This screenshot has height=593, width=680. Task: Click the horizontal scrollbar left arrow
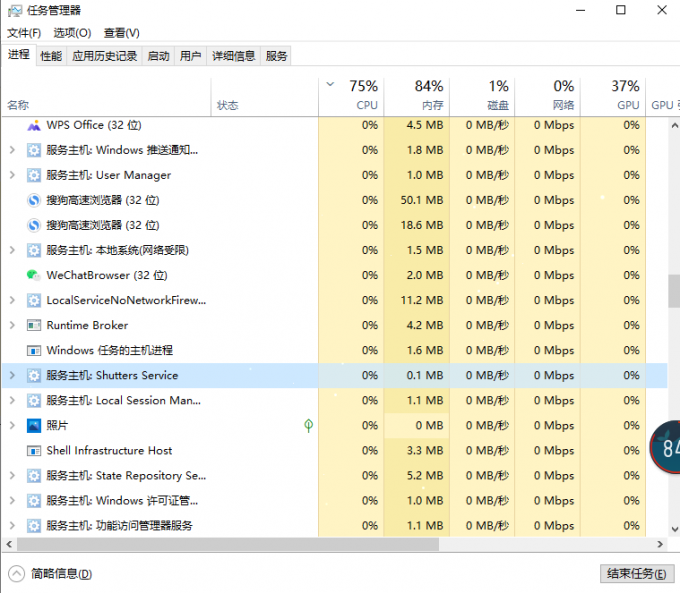point(9,544)
